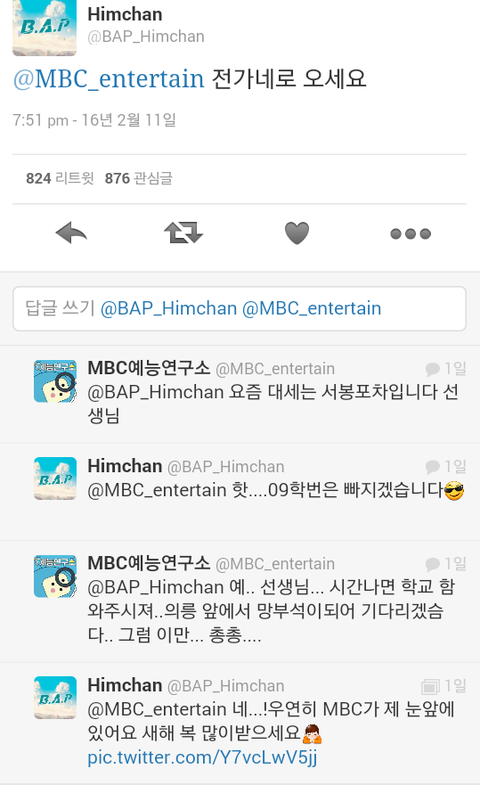Open MBC예능연구소 avatar in first reply
480x785 pixels.
coord(55,381)
